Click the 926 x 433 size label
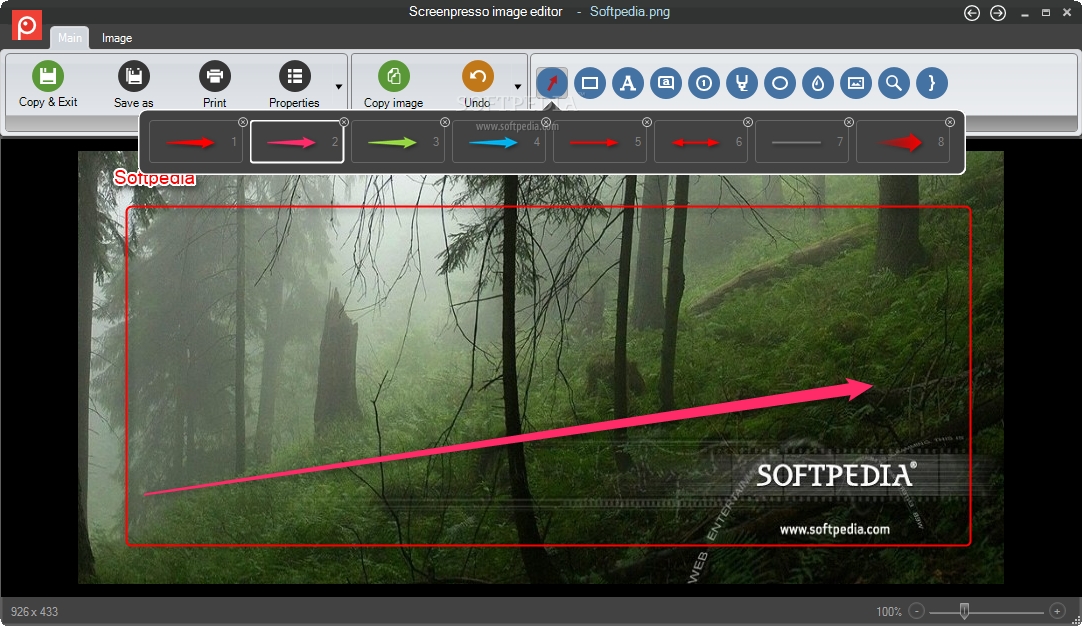 pos(35,612)
